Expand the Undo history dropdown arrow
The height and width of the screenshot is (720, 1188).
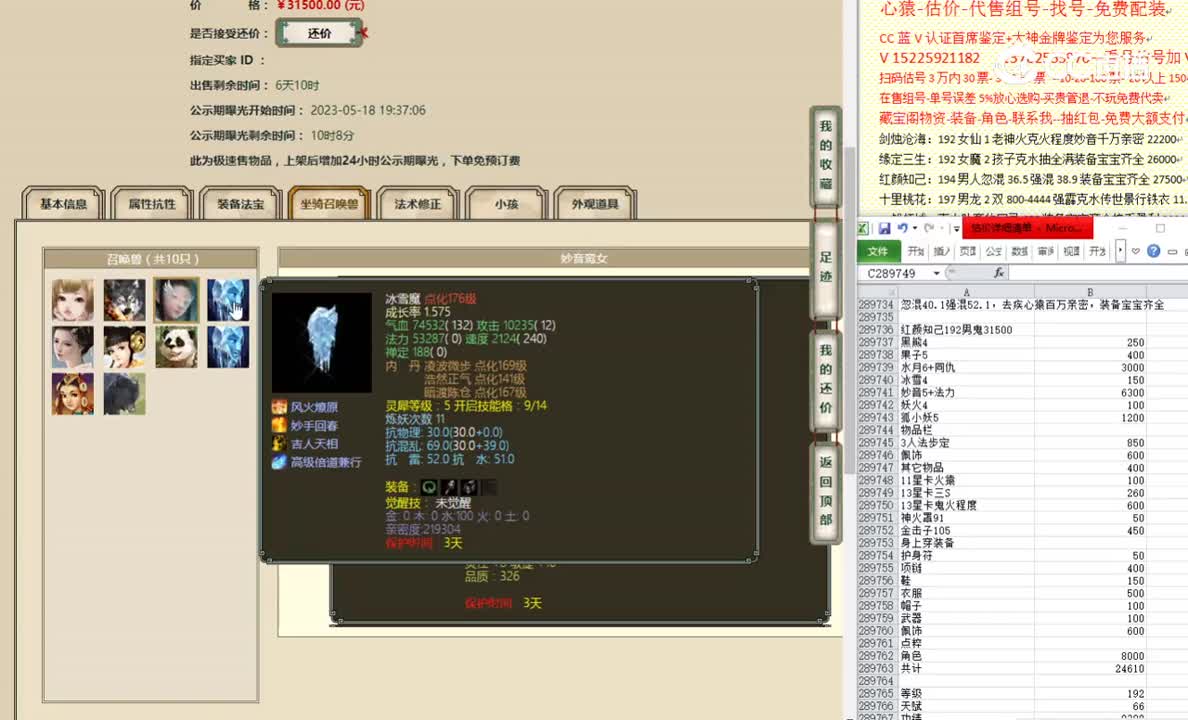914,228
